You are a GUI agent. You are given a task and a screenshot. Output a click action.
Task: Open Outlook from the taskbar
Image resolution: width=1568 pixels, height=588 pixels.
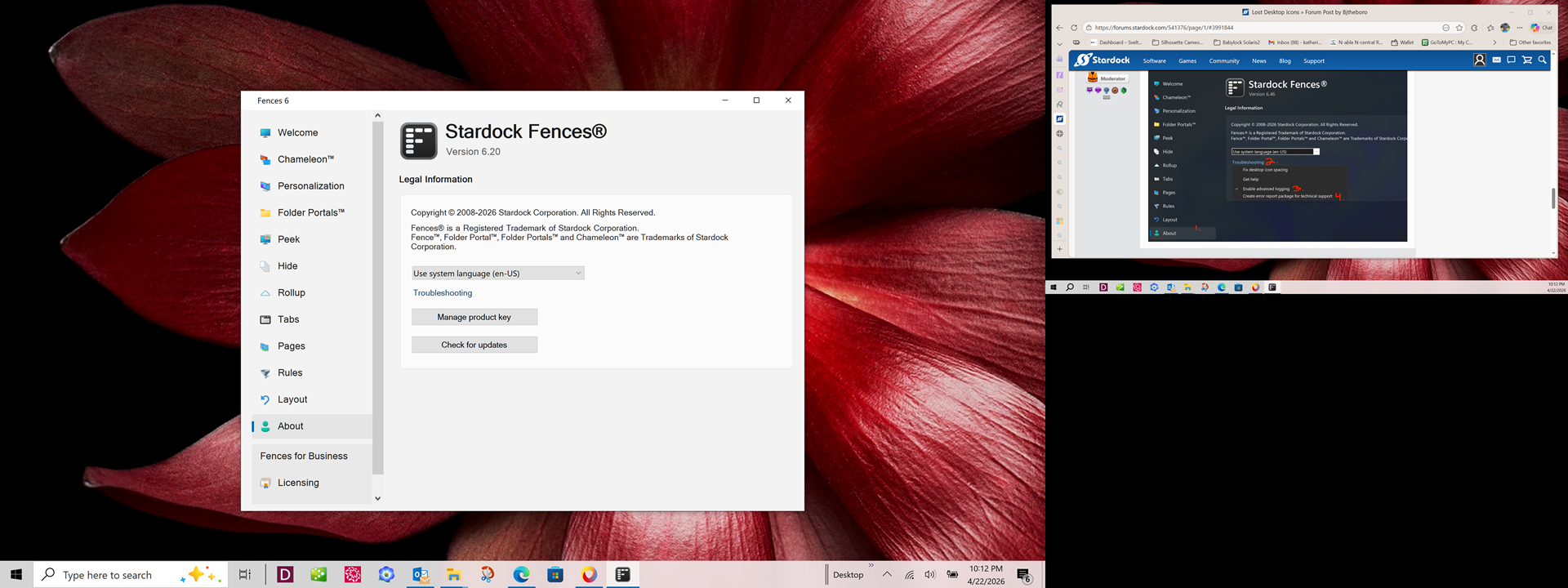[421, 575]
